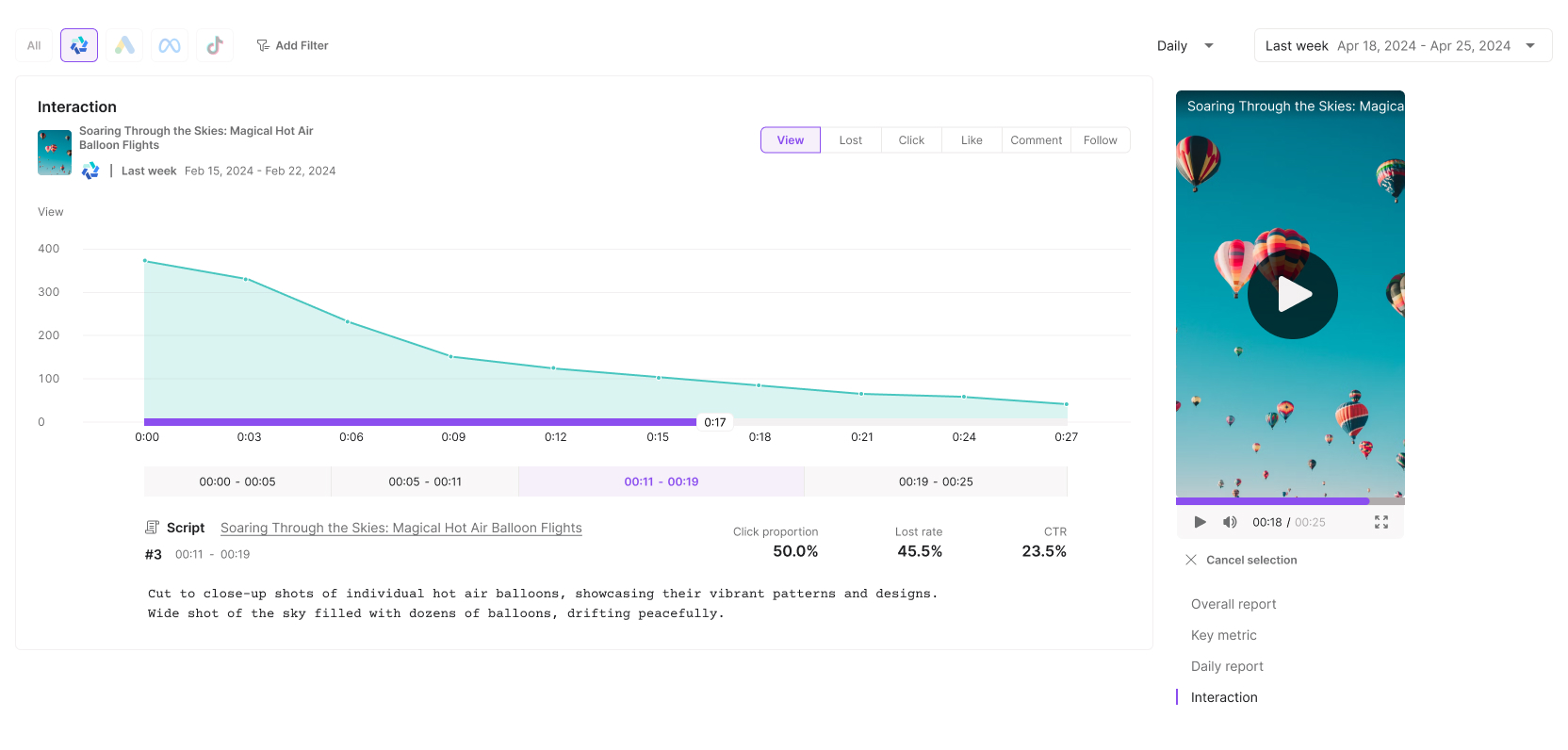The width and height of the screenshot is (1568, 750).
Task: Select the Like metric toggle
Action: click(972, 140)
